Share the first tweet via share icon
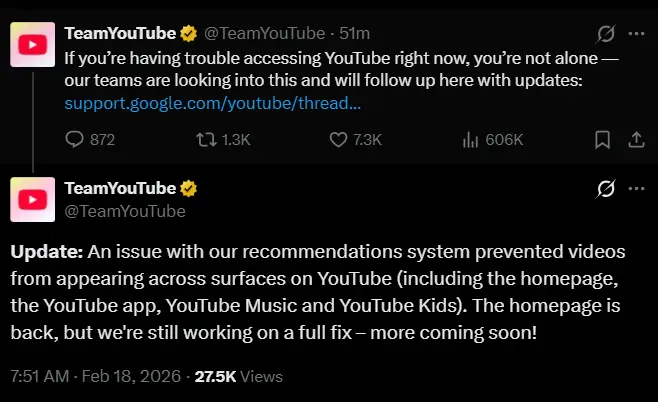This screenshot has height=402, width=658. [x=636, y=140]
